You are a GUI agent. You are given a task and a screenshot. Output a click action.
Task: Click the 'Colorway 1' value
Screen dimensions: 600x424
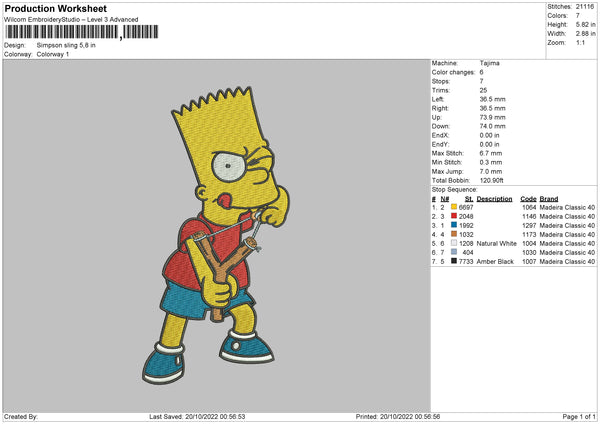point(53,54)
